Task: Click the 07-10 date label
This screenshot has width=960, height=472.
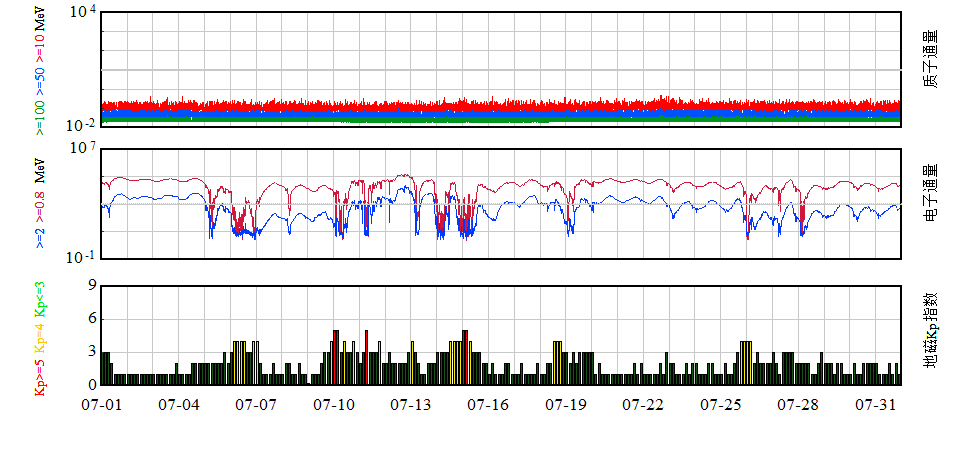Action: [333, 405]
